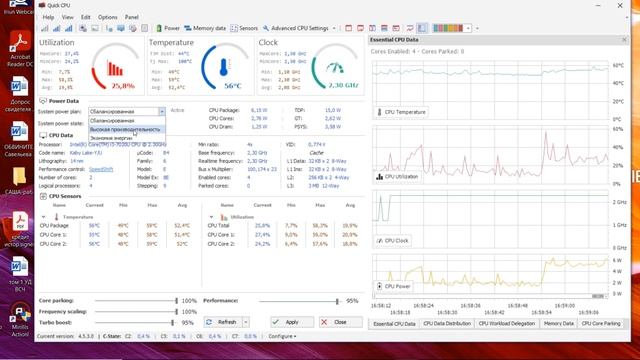Open the Refresh button dropdown arrow
Viewport: 640px width, 360px height.
tap(246, 322)
